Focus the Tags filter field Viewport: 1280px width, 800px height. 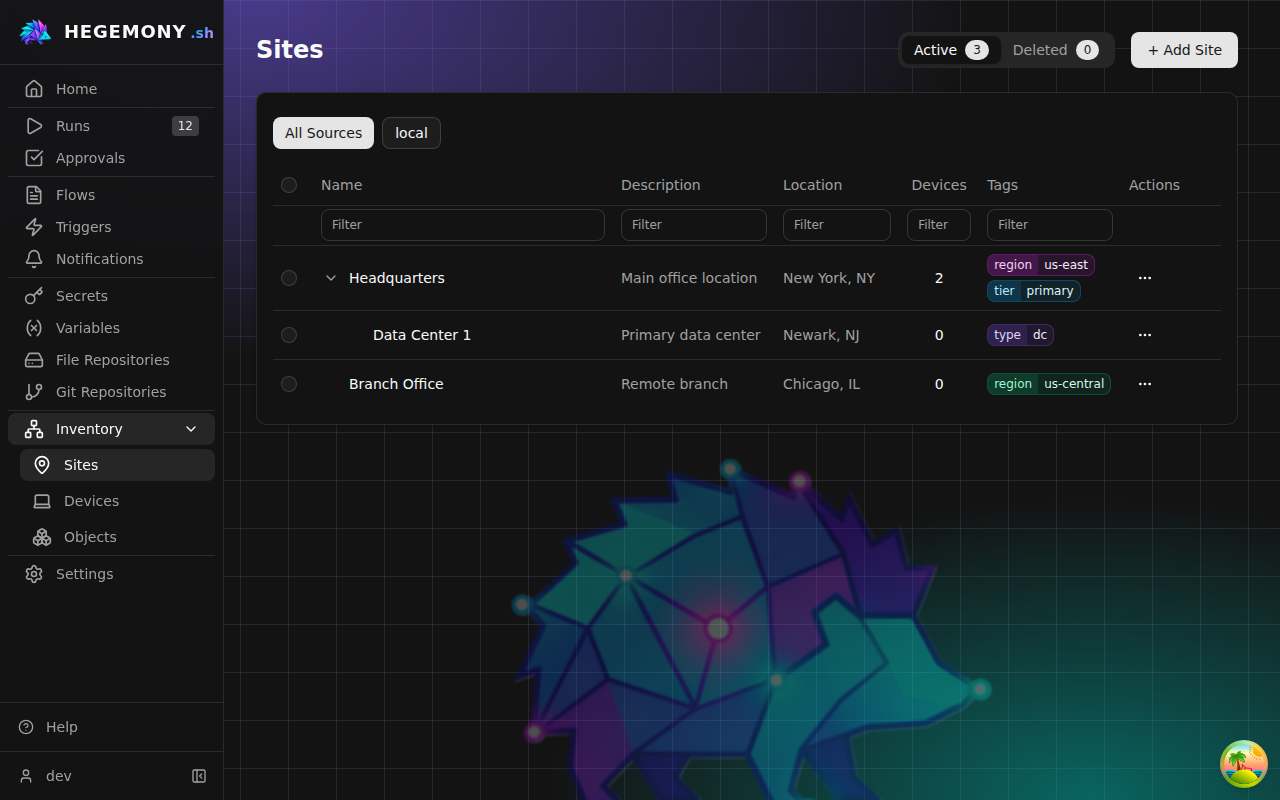(1050, 225)
